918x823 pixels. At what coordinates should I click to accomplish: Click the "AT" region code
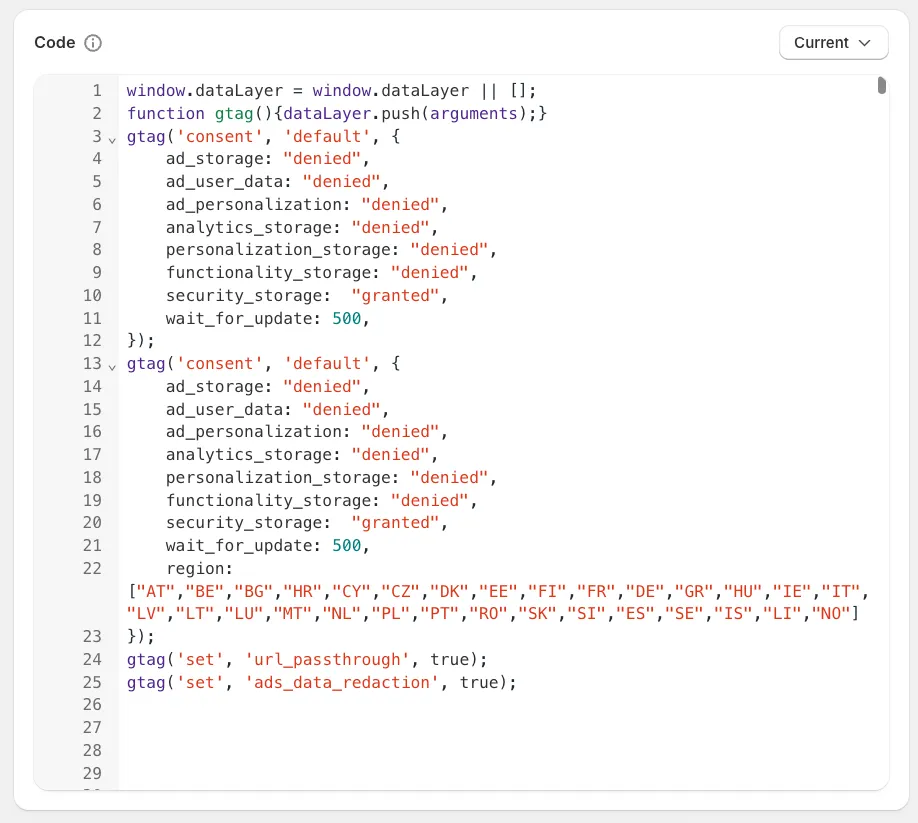pyautogui.click(x=156, y=591)
